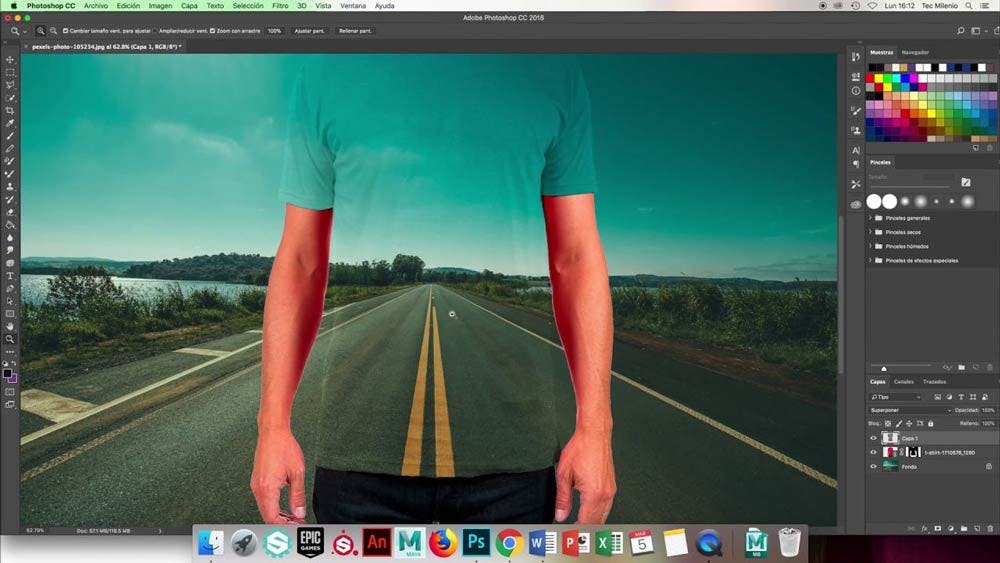The image size is (1000, 563).
Task: Open the Filtro menu
Action: 280,6
